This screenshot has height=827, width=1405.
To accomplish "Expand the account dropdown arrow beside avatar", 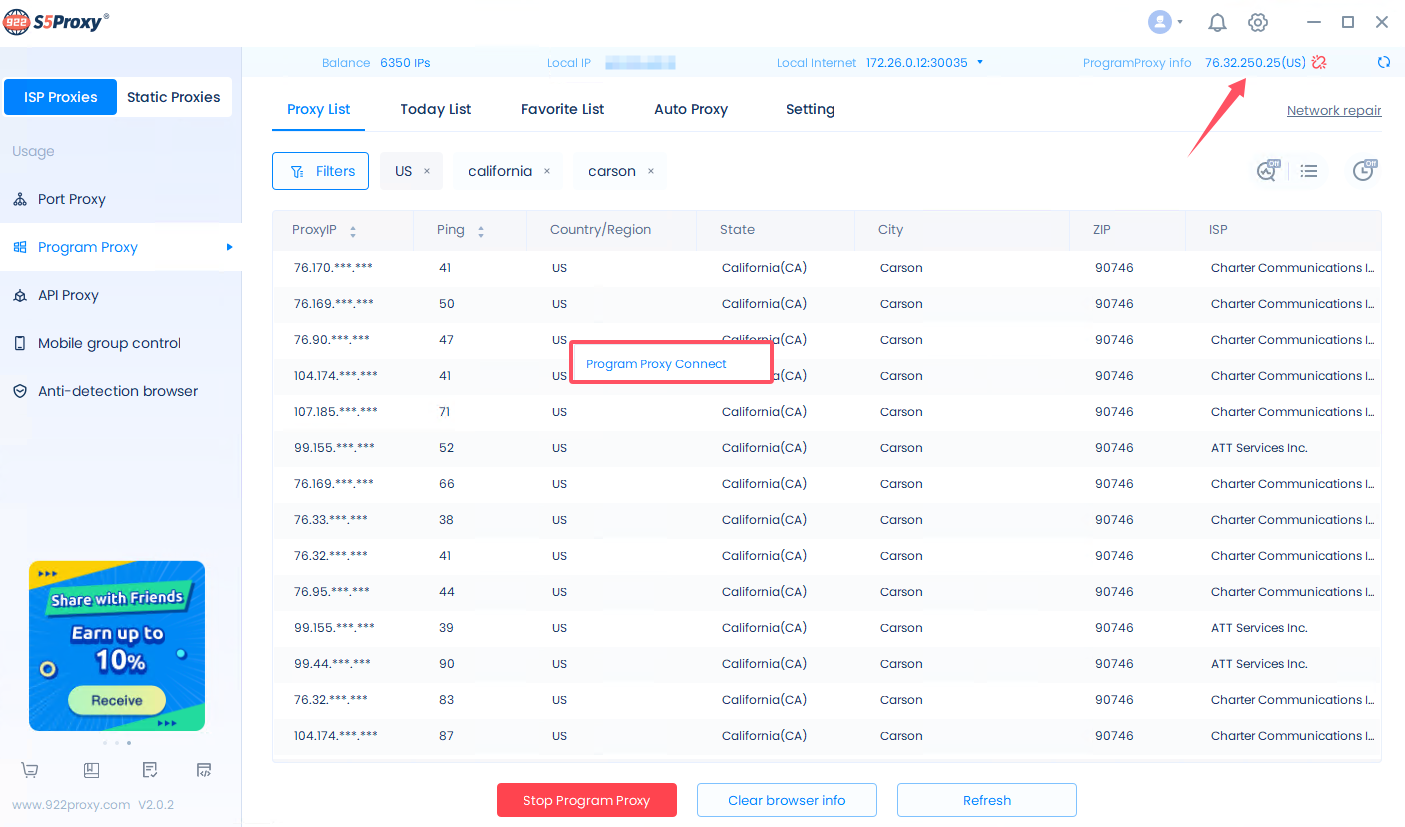I will (x=1180, y=22).
